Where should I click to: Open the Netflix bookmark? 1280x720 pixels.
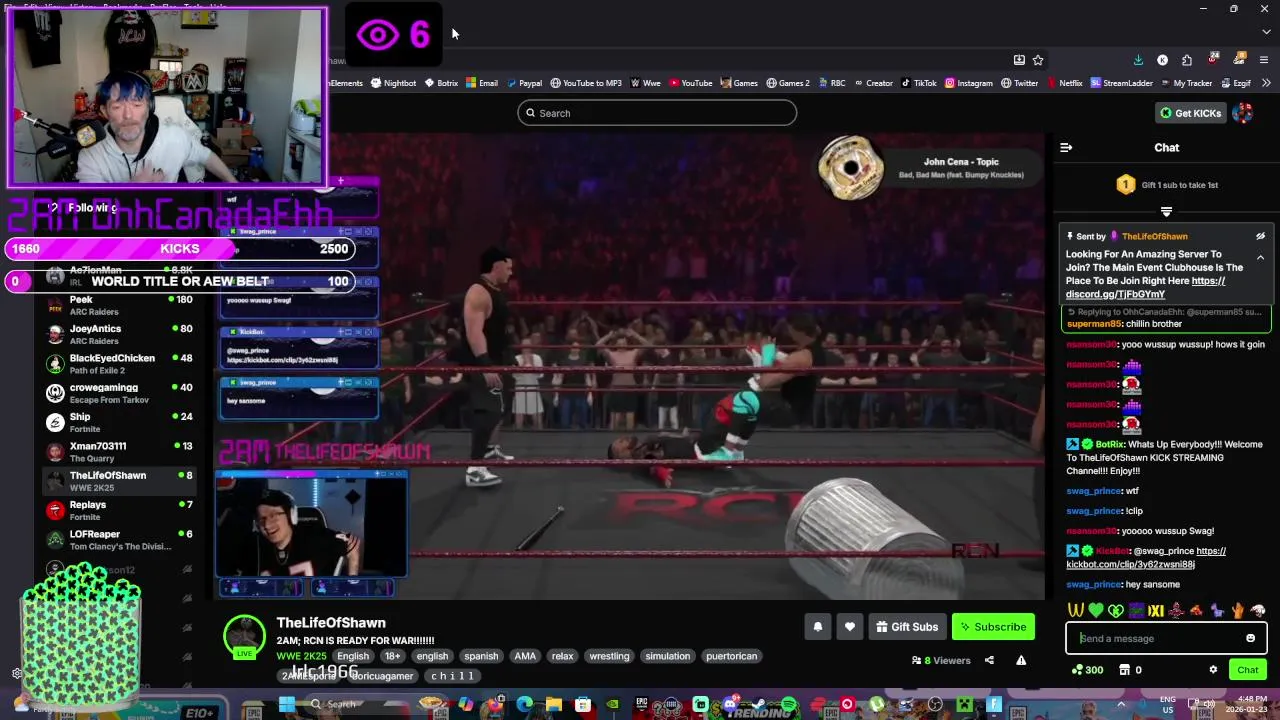tap(1064, 83)
